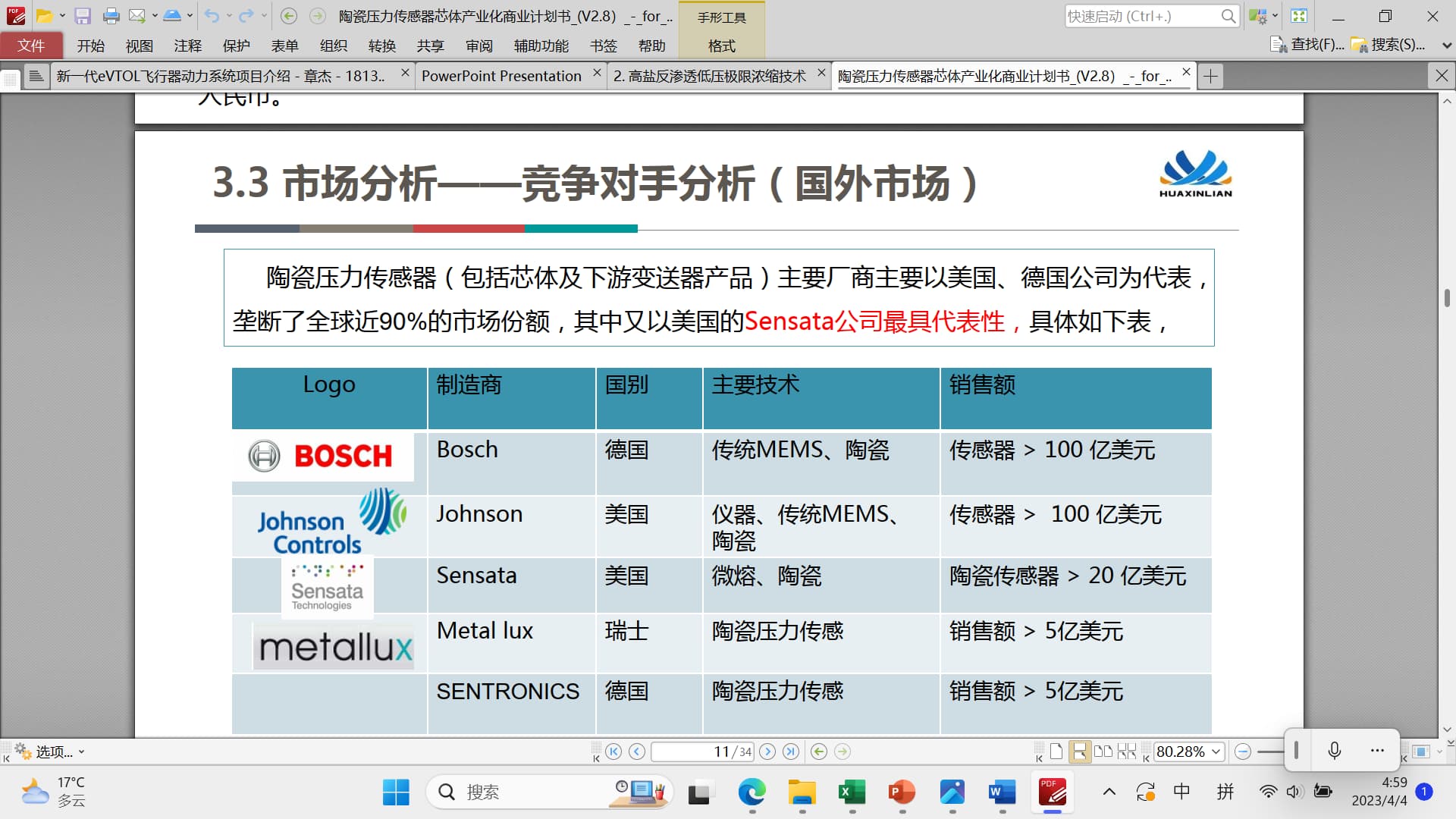Toggle two-page facing view

click(x=1103, y=752)
